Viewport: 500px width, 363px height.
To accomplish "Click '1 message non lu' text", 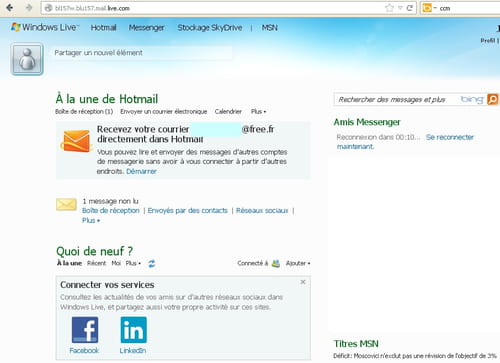I will click(110, 201).
